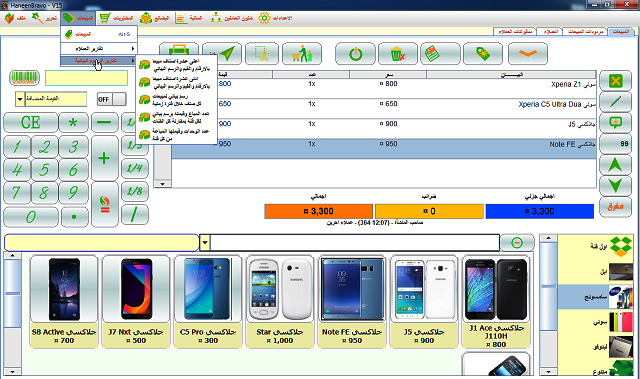Select the سامسونج Samsung category
Screen dimensions: 640x379
[596, 297]
